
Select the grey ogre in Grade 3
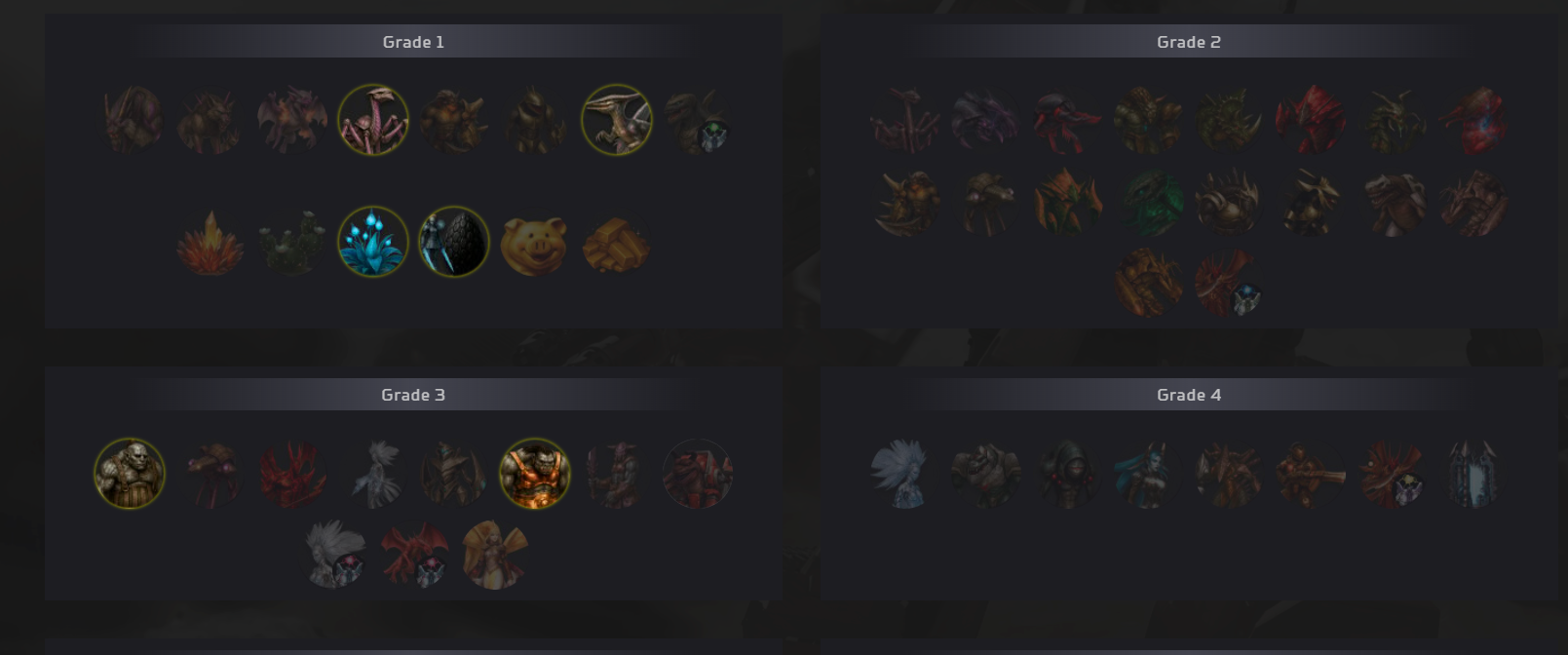point(130,474)
